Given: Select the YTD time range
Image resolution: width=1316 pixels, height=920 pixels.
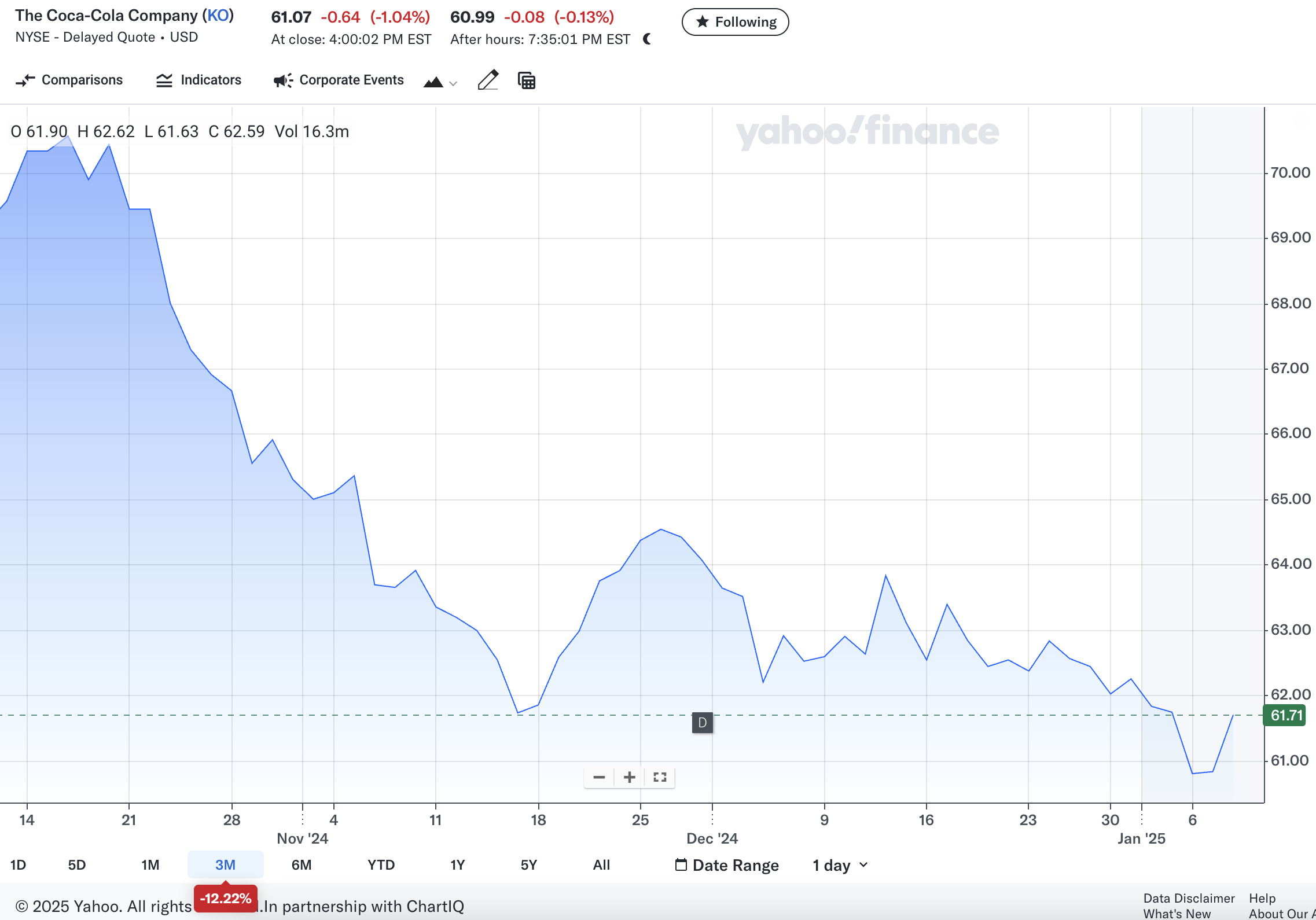Looking at the screenshot, I should point(381,865).
